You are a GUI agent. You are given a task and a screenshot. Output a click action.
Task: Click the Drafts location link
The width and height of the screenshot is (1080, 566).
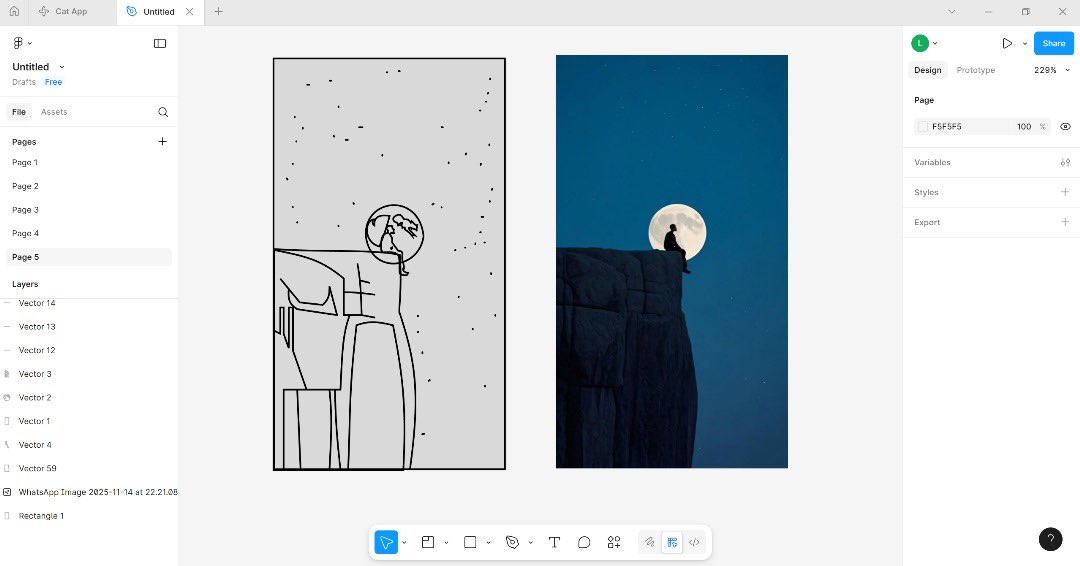coord(24,82)
